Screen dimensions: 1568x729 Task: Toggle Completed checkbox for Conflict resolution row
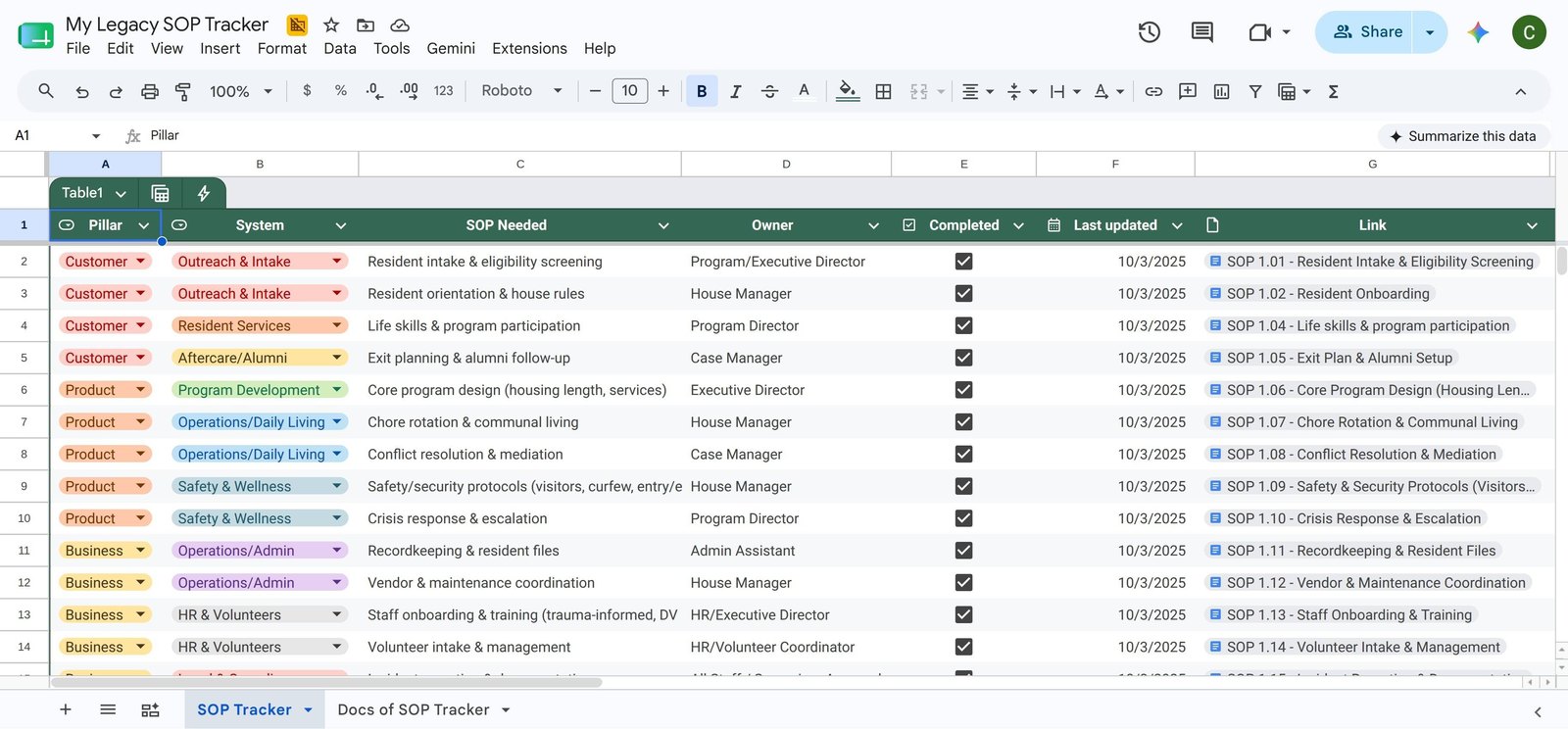(963, 454)
